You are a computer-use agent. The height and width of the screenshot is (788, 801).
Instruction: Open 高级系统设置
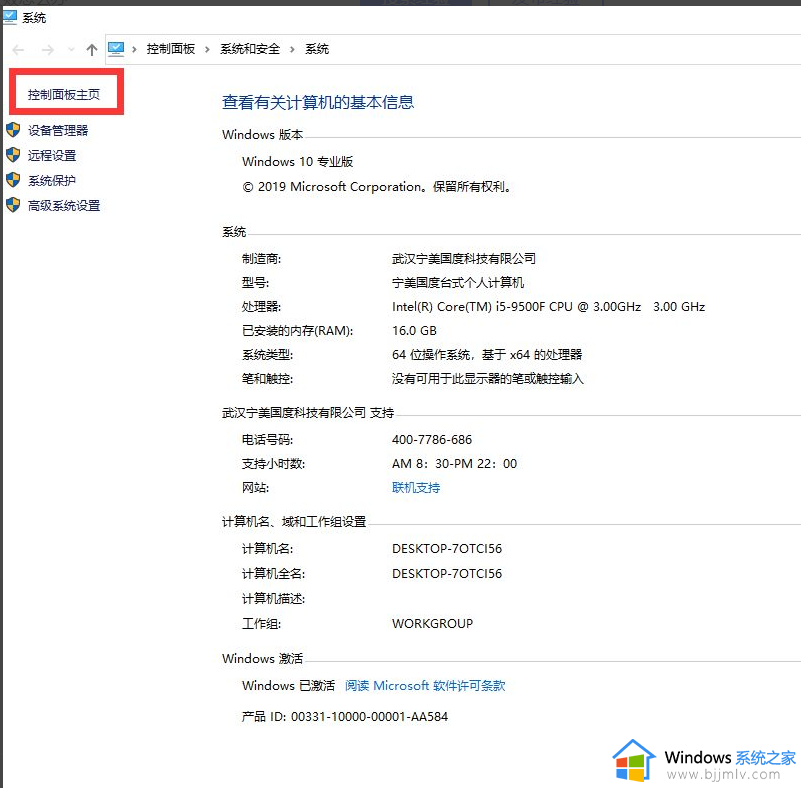pos(64,205)
